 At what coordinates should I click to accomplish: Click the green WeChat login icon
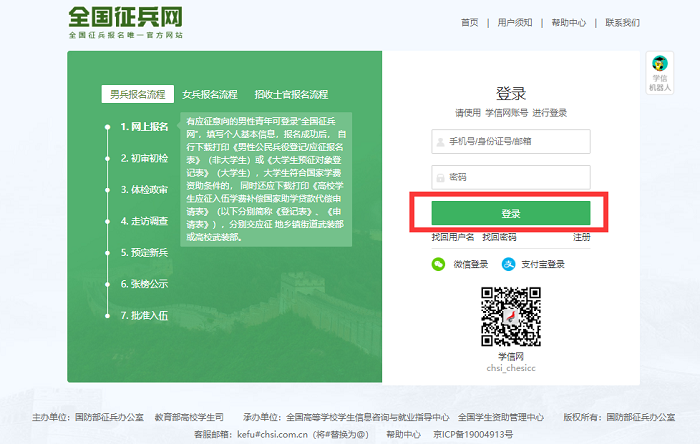pos(438,264)
